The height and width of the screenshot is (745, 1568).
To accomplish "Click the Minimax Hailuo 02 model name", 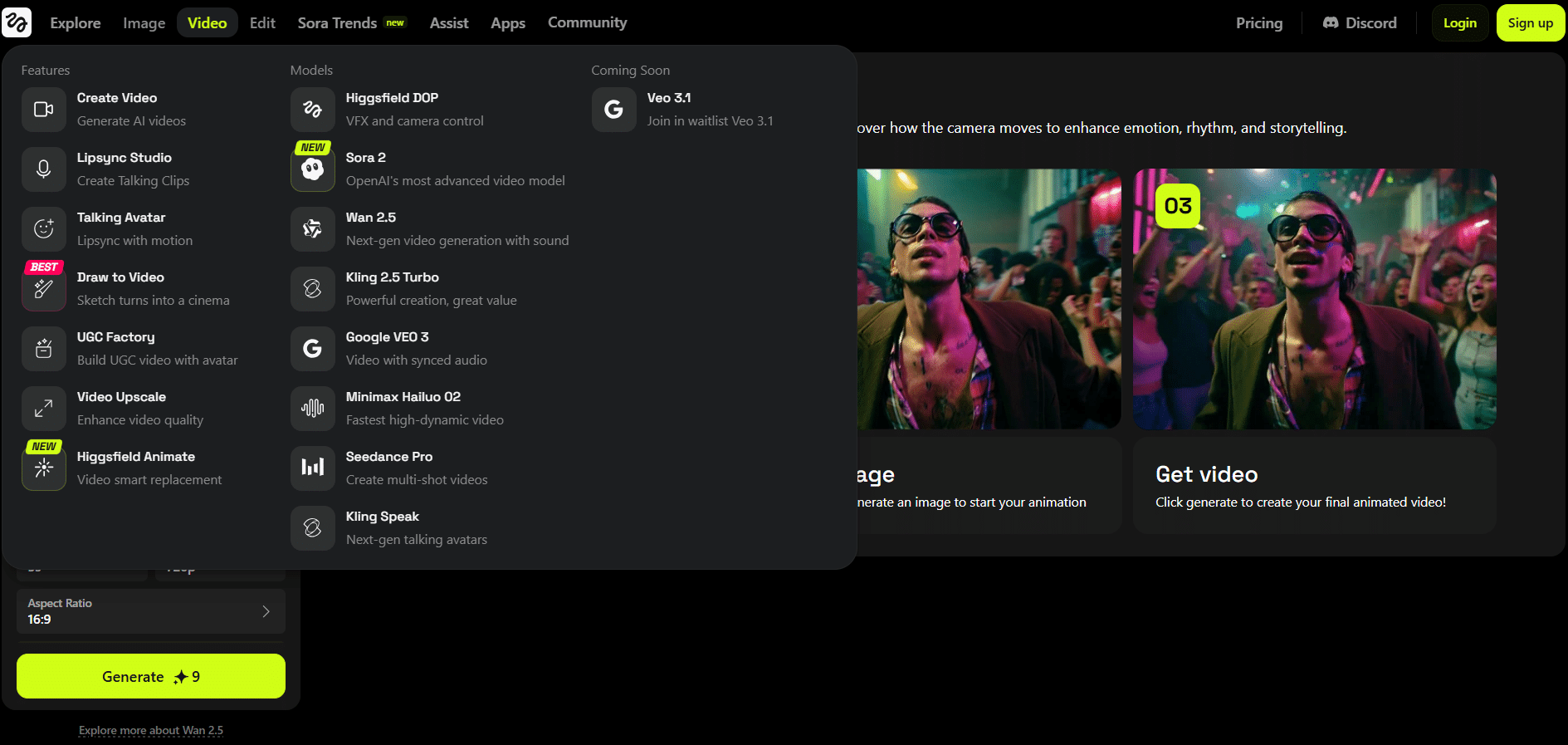I will click(x=403, y=397).
